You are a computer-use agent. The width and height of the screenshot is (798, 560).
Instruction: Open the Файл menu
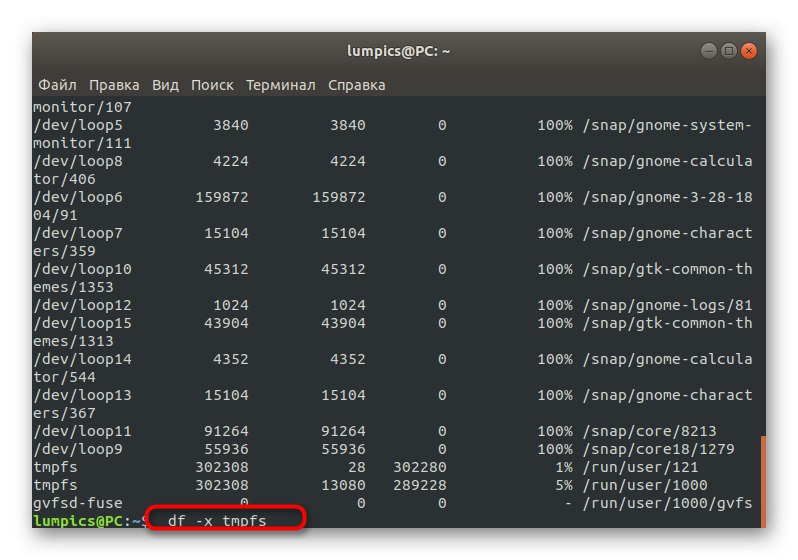click(58, 85)
